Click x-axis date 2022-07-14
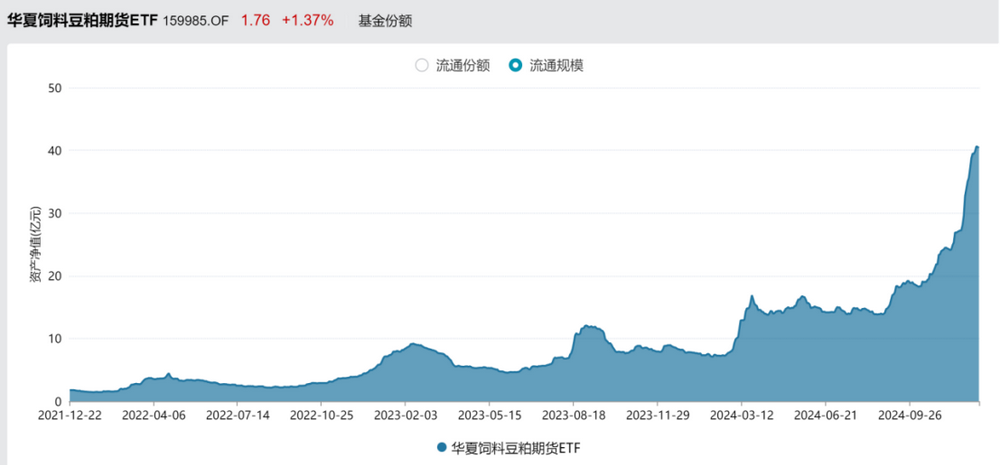Screen dimensions: 1000x465 [237, 415]
